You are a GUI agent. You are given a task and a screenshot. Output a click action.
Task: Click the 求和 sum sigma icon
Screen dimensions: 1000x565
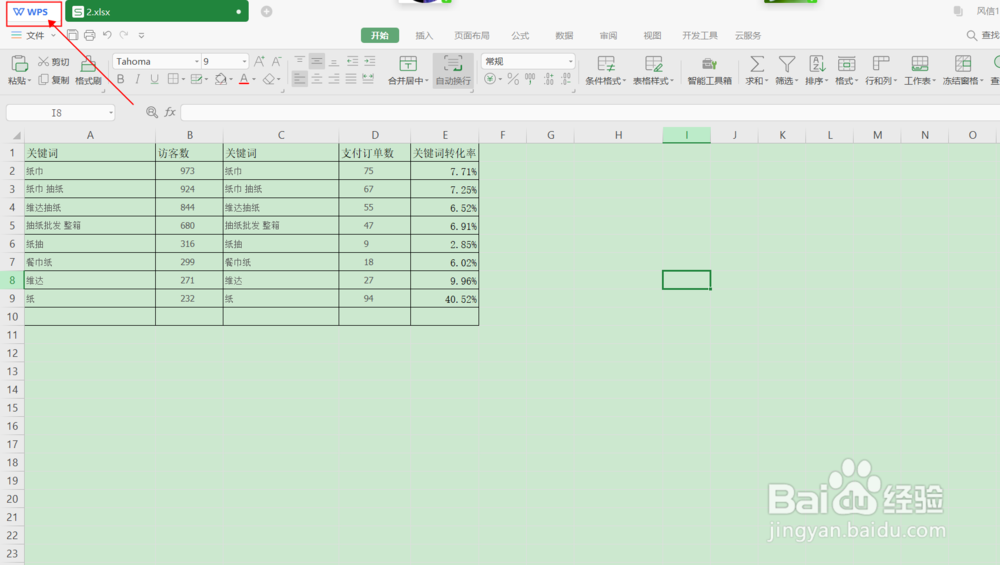(756, 64)
